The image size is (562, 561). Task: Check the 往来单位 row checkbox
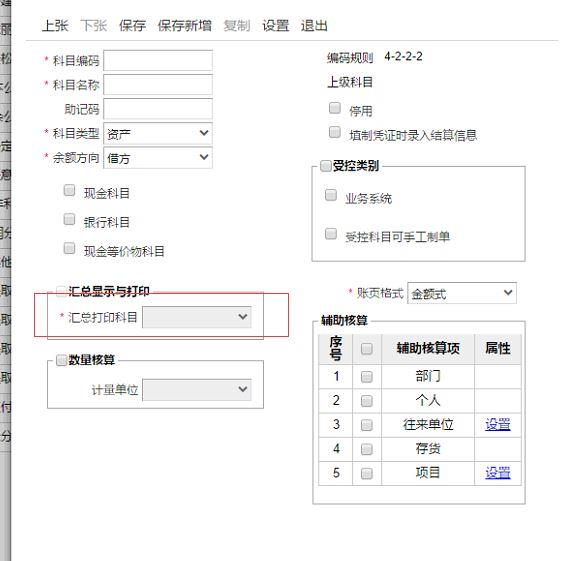367,425
